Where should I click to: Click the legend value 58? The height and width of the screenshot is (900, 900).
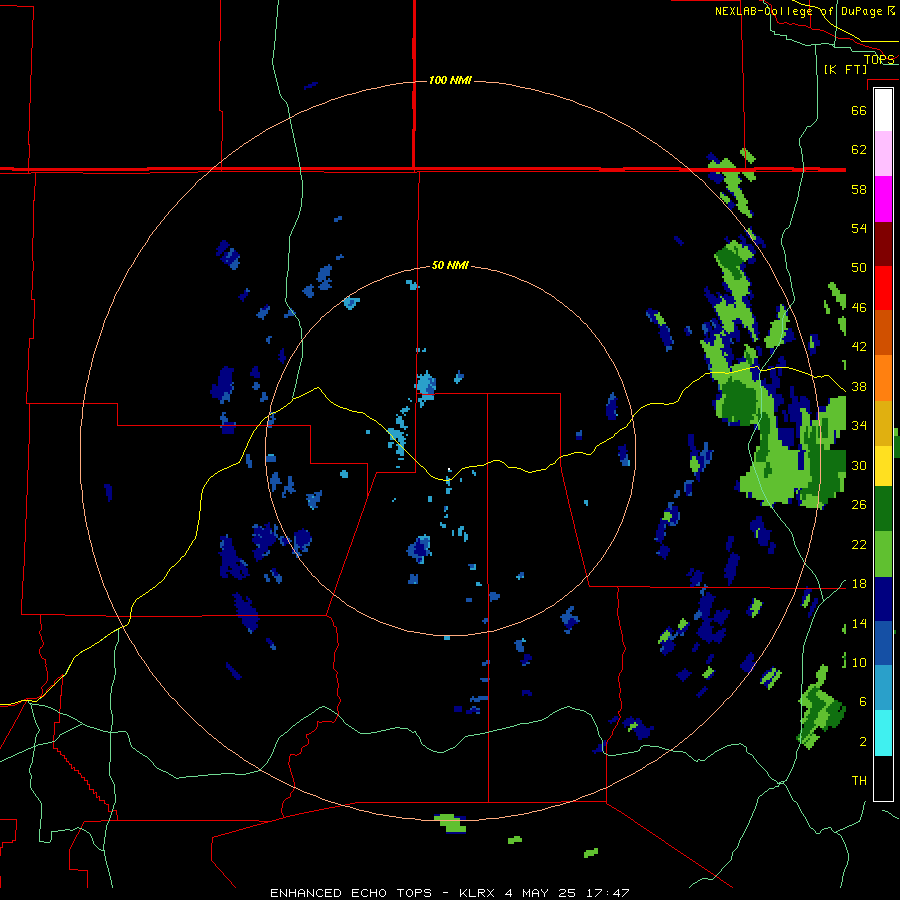point(859,189)
